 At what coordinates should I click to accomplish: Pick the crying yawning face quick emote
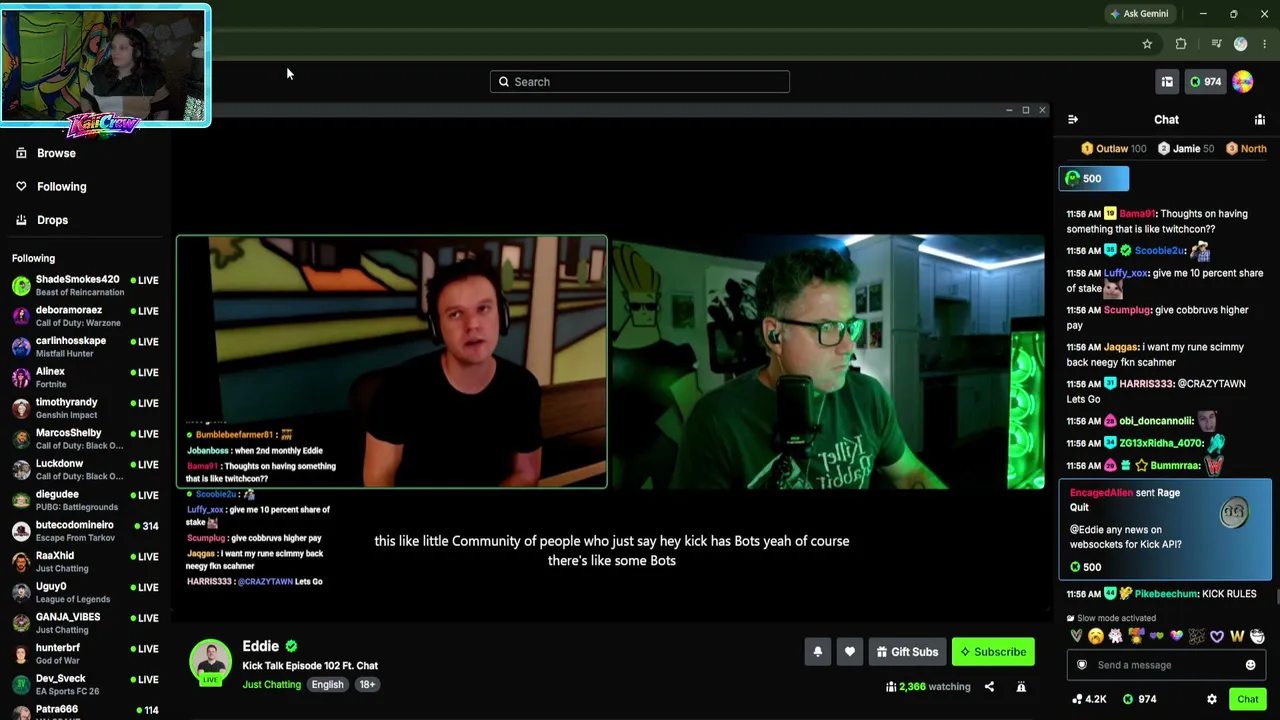click(1096, 636)
